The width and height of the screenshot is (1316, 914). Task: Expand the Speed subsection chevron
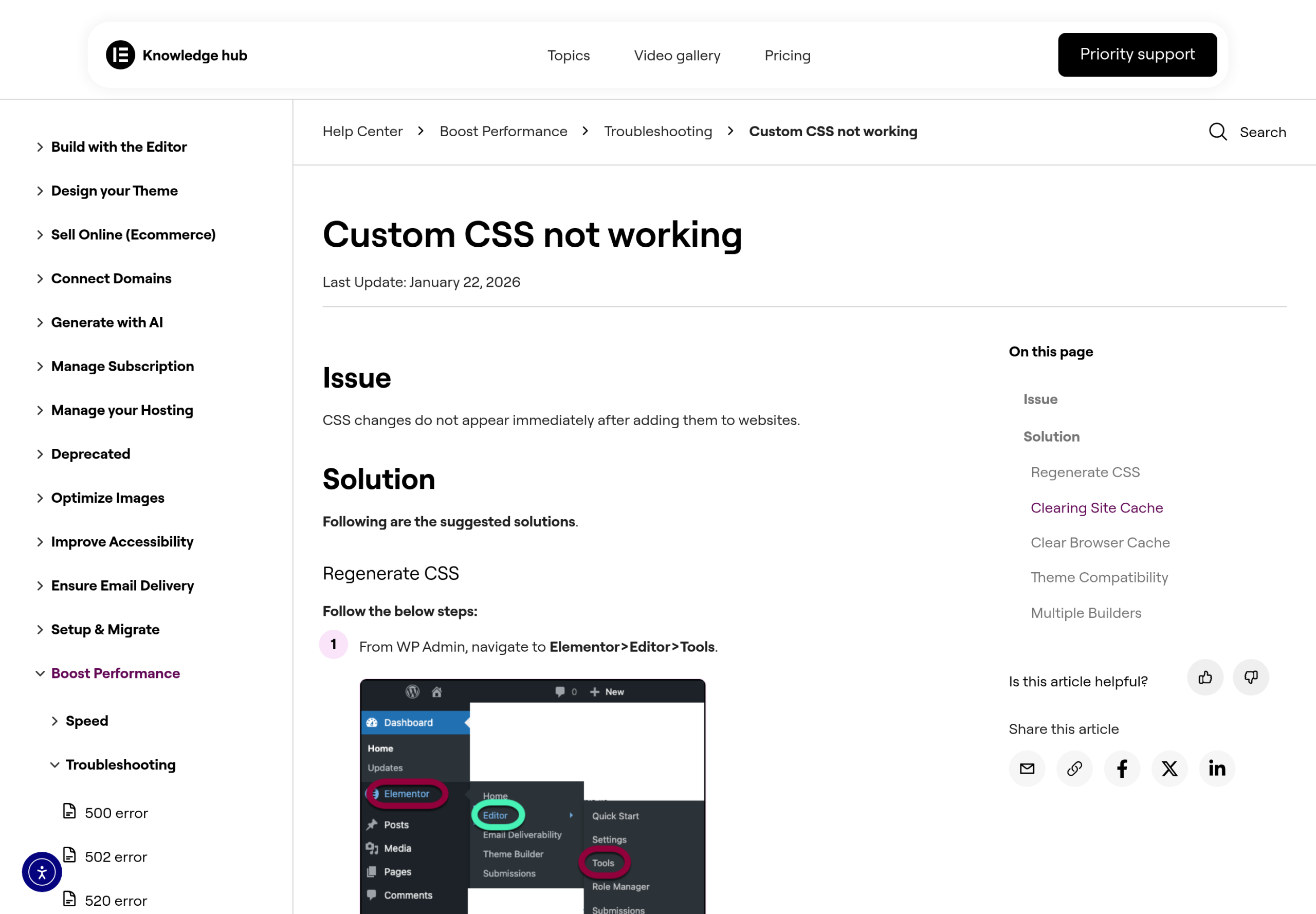tap(54, 721)
